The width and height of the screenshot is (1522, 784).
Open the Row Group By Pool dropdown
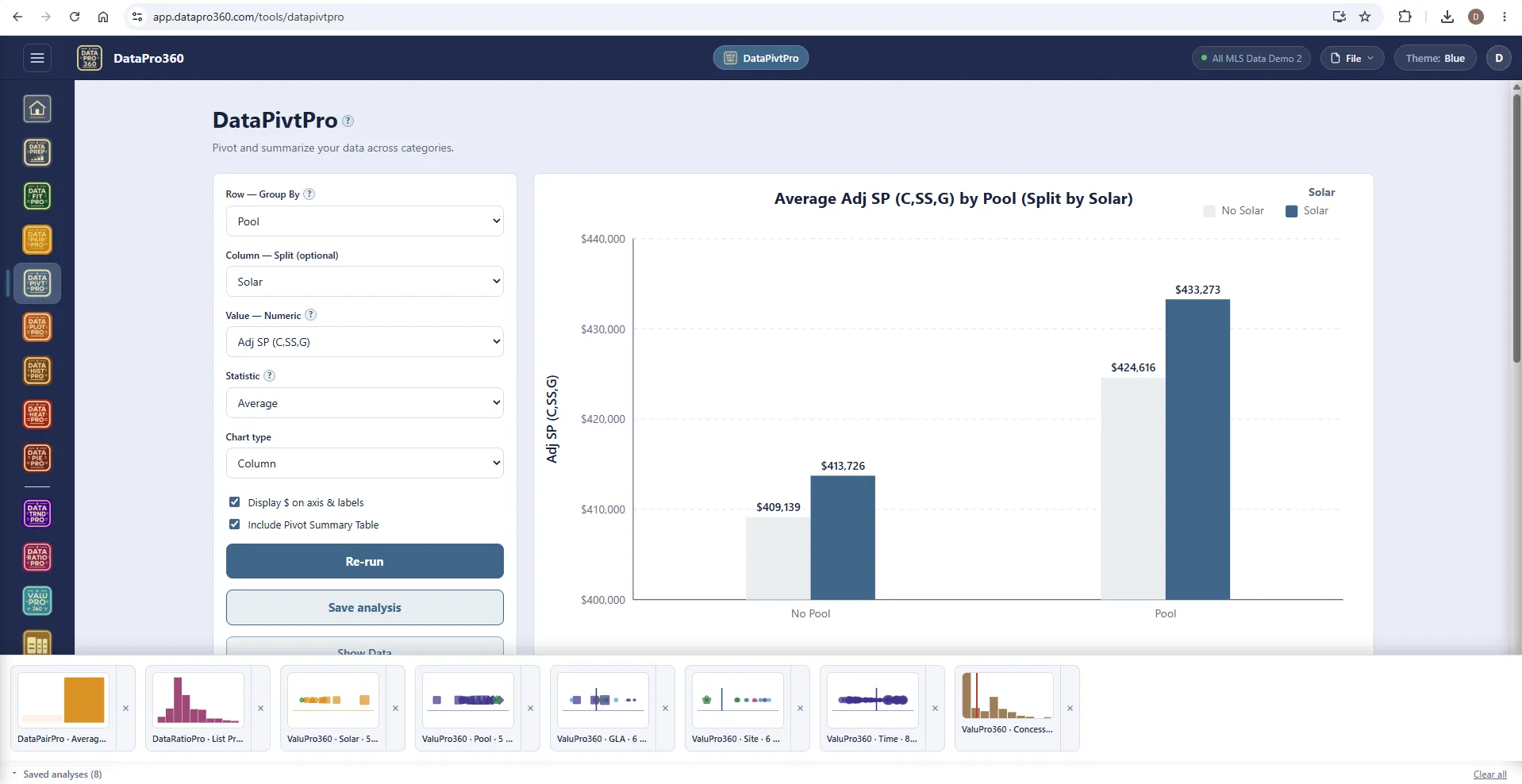click(365, 221)
